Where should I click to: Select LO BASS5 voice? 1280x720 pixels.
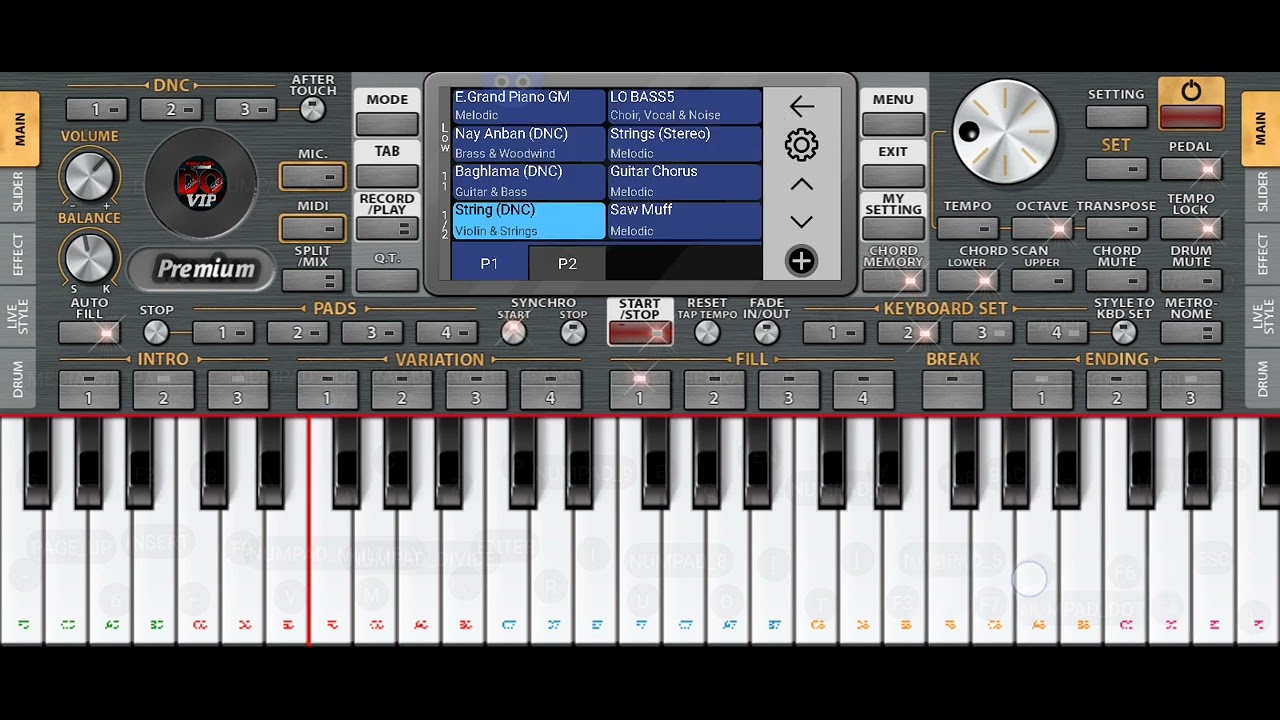pos(685,106)
